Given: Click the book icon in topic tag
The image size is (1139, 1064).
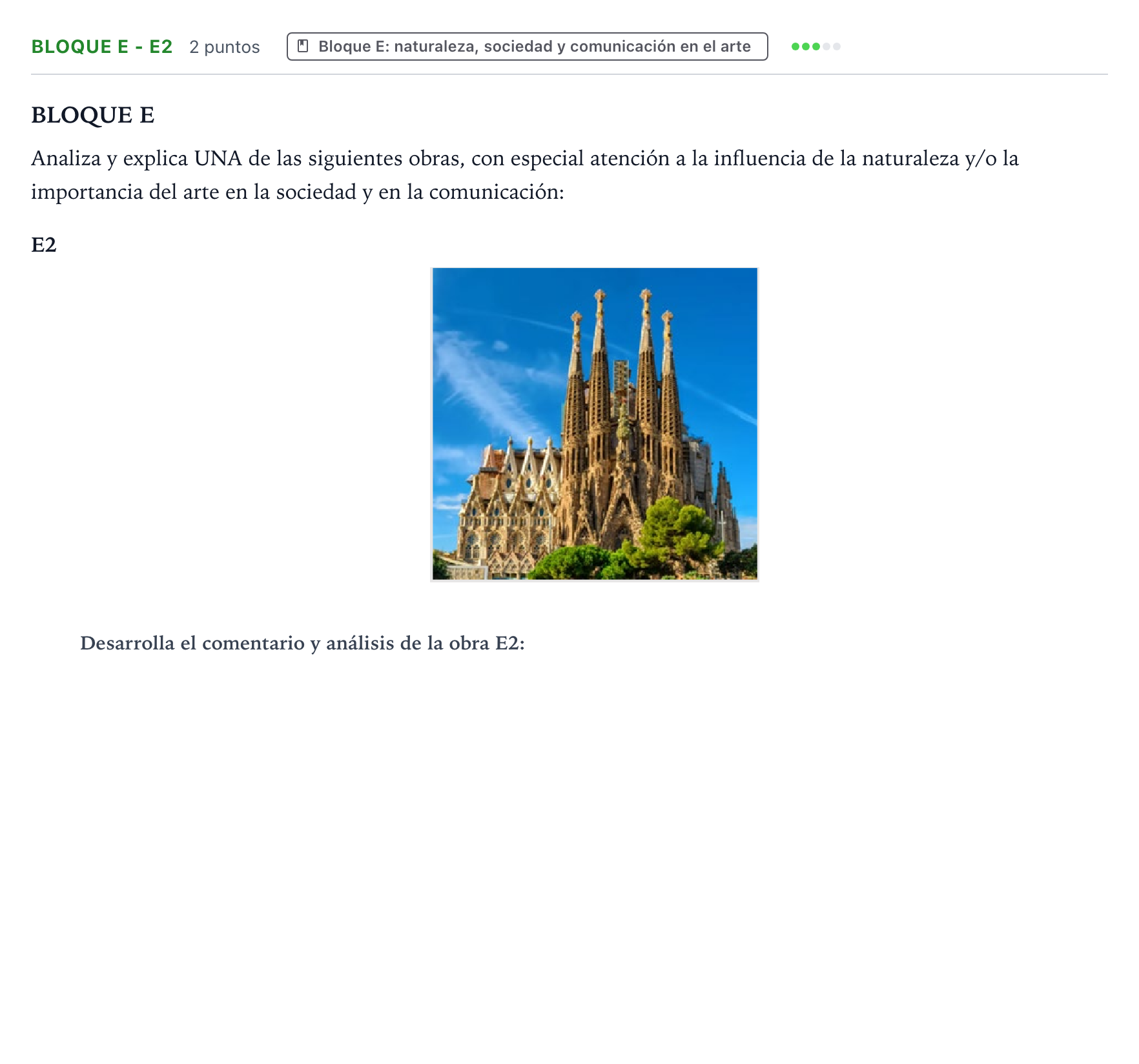Looking at the screenshot, I should coord(303,46).
